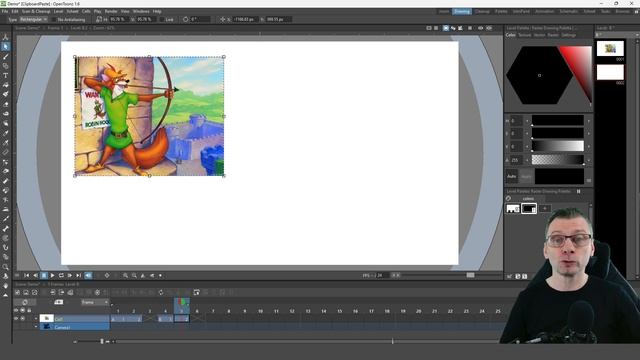Screen dimensions: 640x360
Task: Click the reframe repeat icon in timeline toolbar
Action: 160,292
